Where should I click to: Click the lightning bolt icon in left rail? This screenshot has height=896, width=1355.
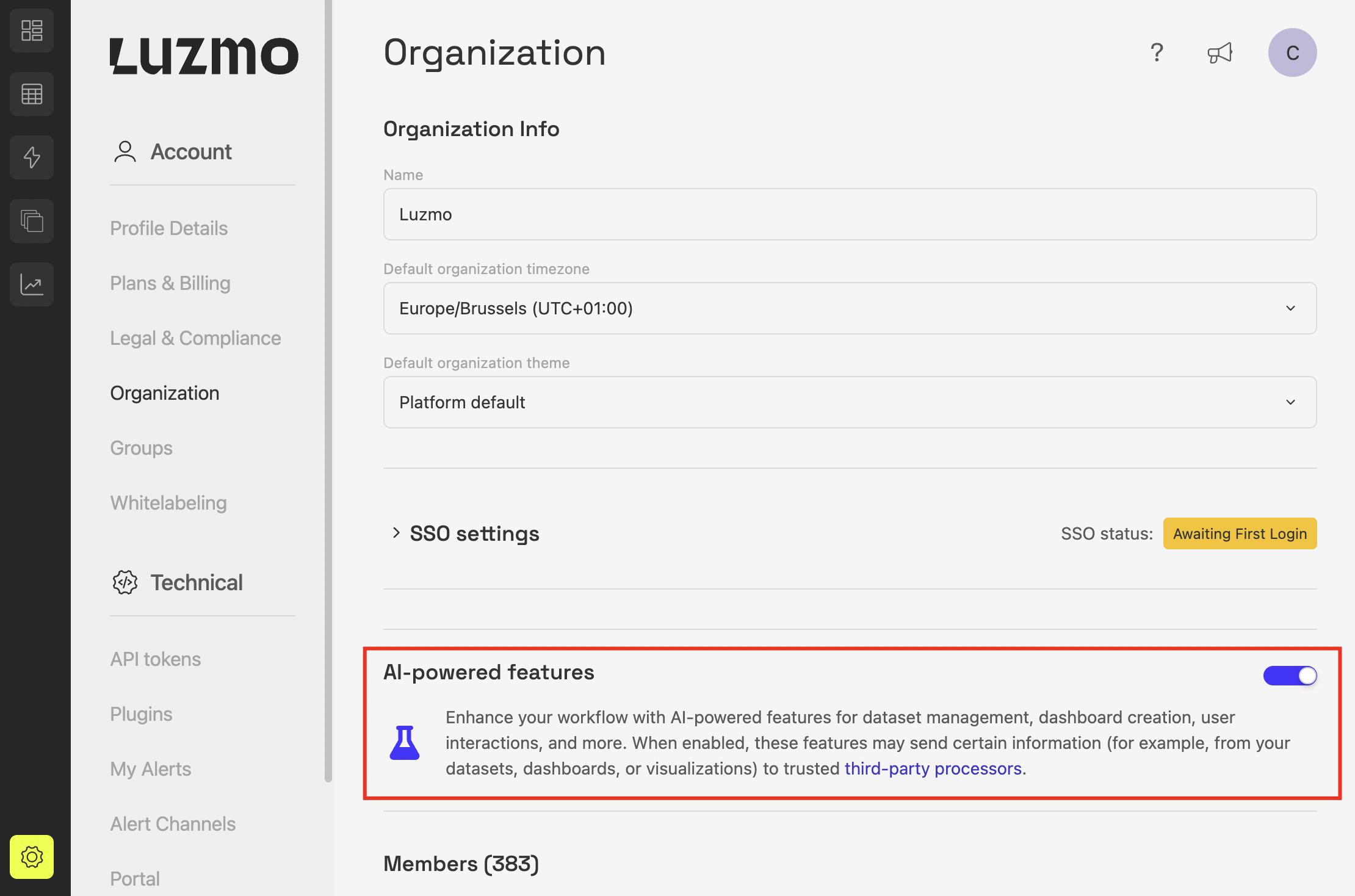(32, 157)
